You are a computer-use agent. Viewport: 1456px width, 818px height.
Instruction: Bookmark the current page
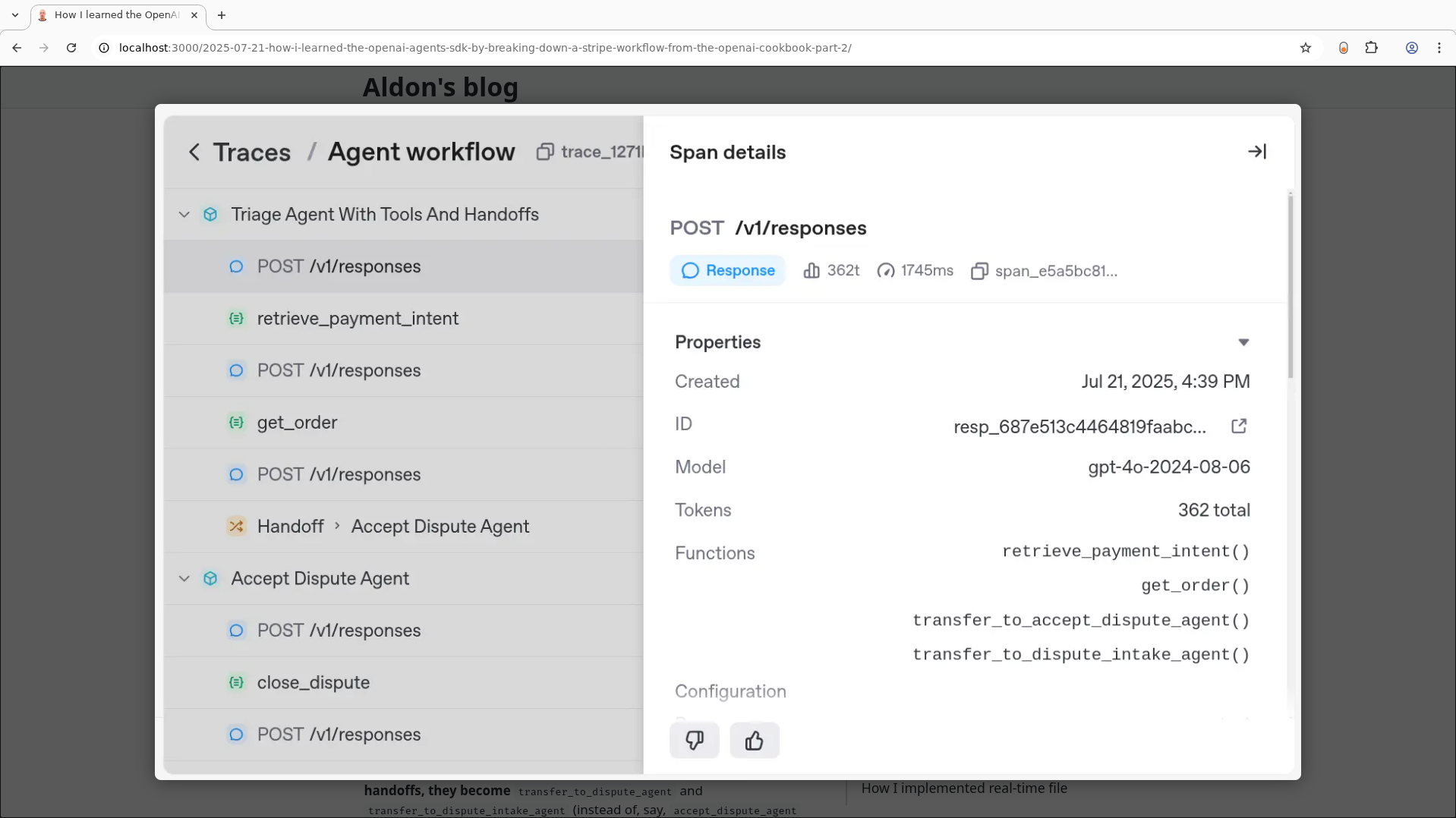coord(1306,47)
